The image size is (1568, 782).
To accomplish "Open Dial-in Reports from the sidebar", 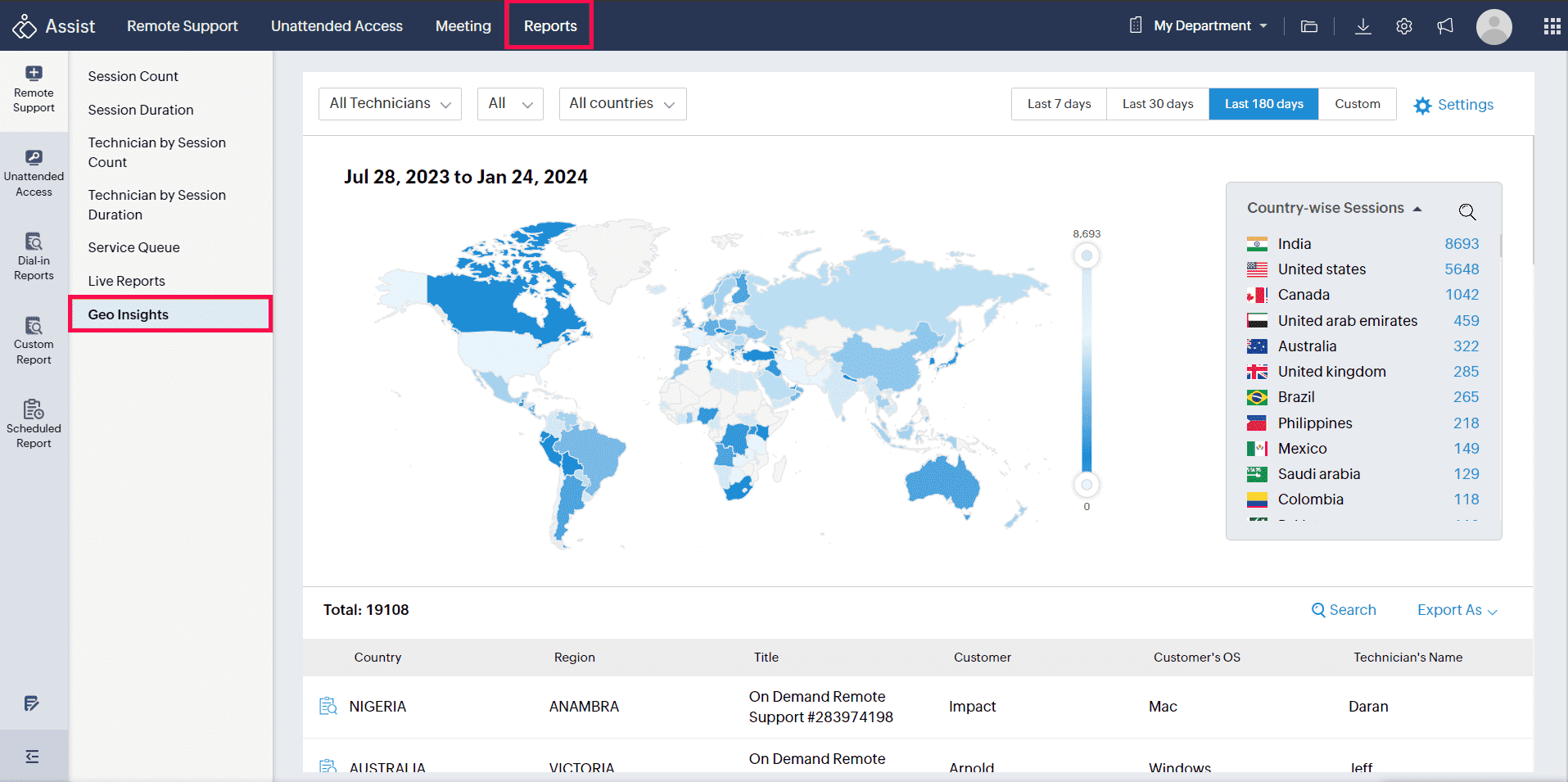I will click(x=34, y=255).
